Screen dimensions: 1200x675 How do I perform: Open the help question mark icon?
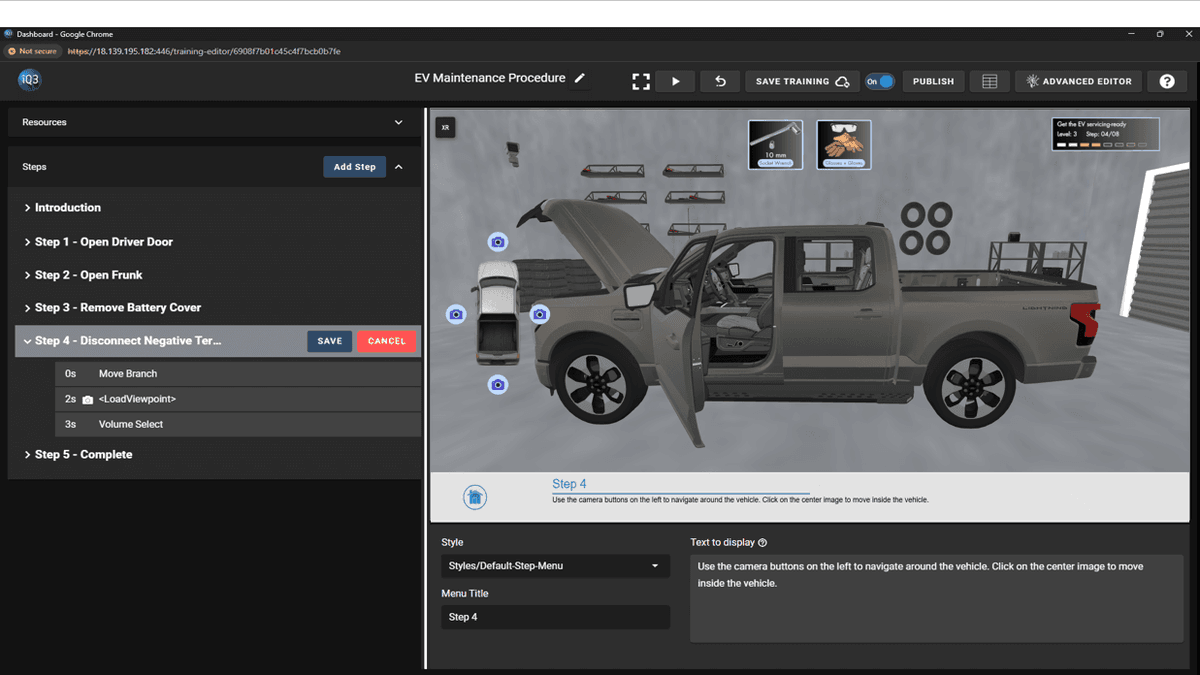point(1167,81)
